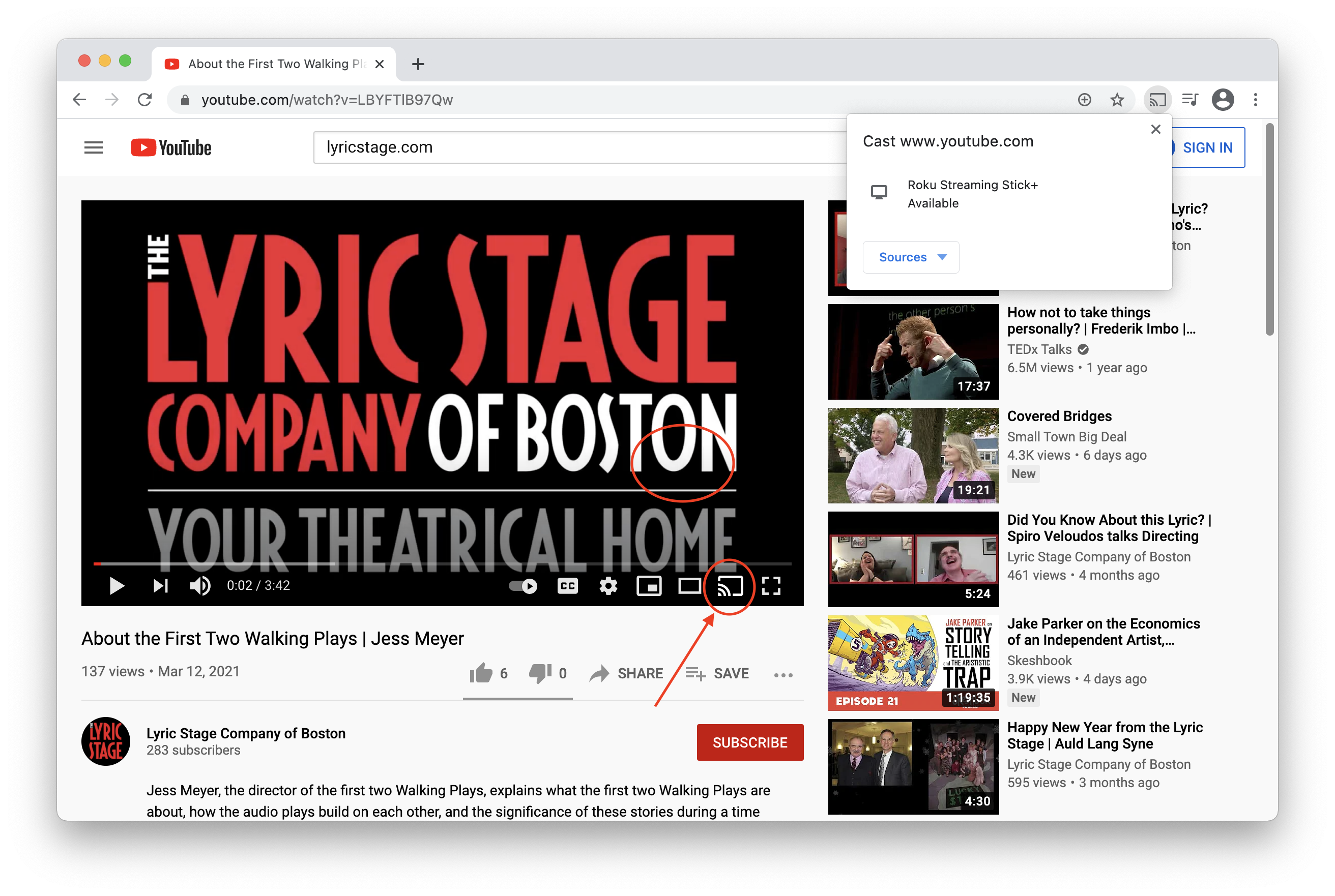This screenshot has height=896, width=1335.
Task: Open the Lyric Stage Company of Boston channel name
Action: (246, 733)
